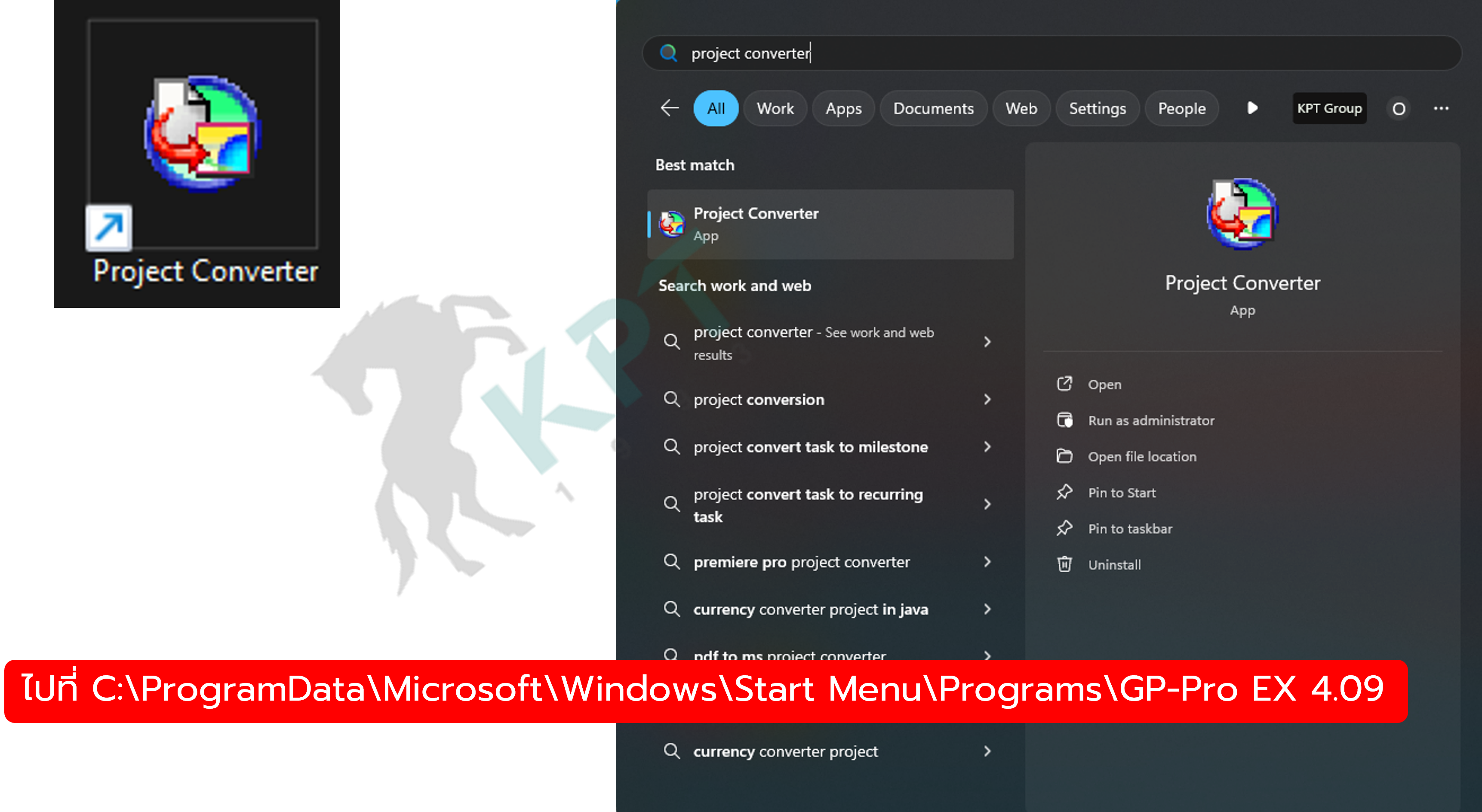The height and width of the screenshot is (812, 1482).
Task: Click the search magnifier icon in search box
Action: click(x=668, y=53)
